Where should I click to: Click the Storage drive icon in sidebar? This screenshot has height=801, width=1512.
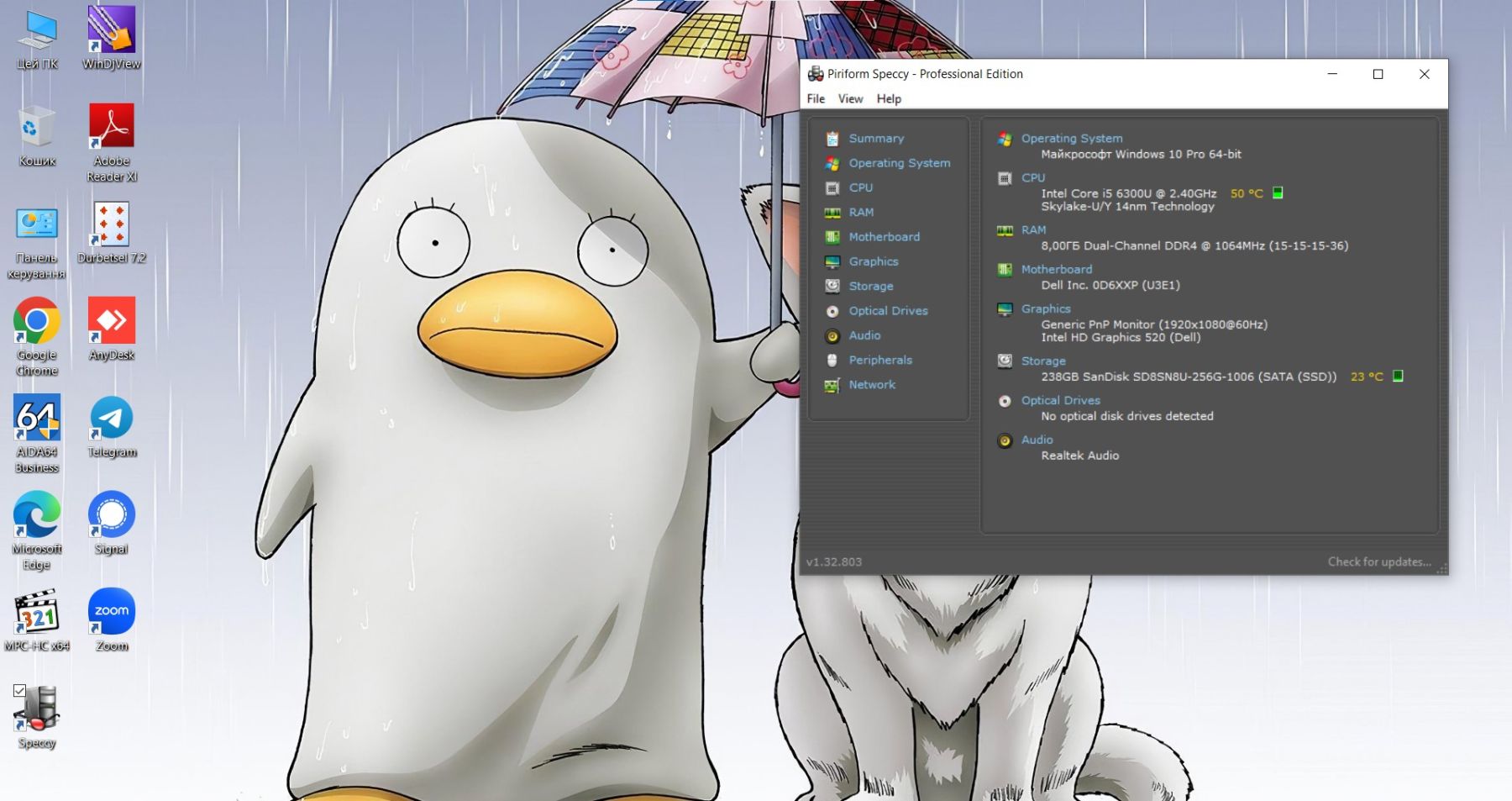coord(832,287)
